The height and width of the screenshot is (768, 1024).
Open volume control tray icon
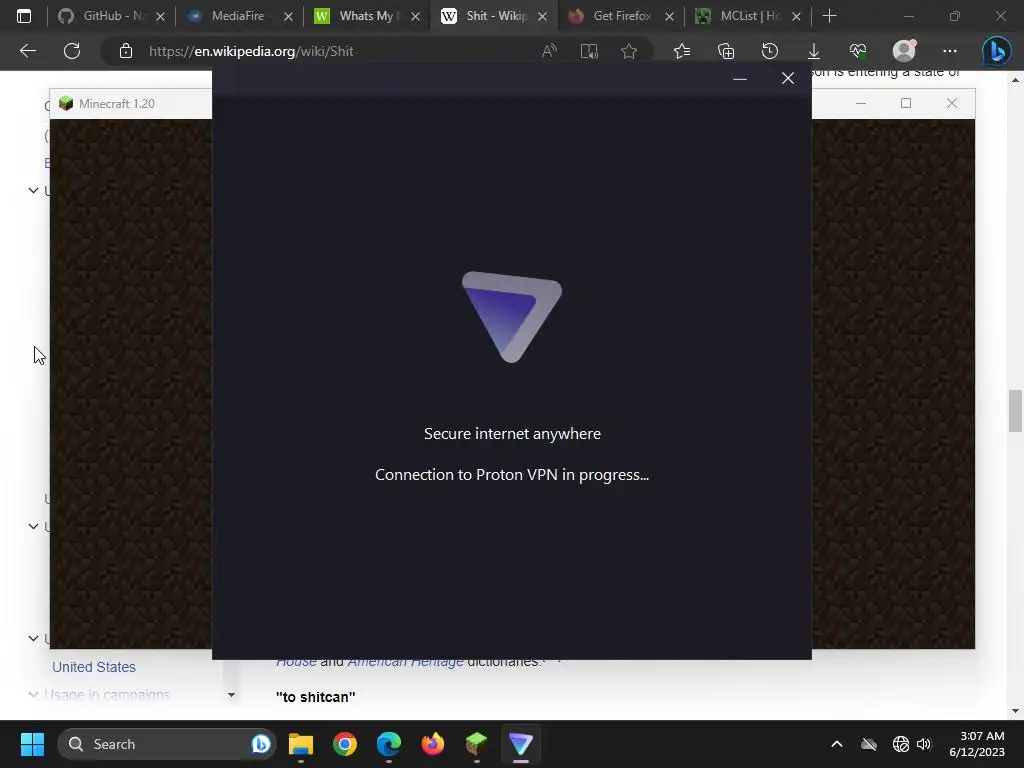click(923, 744)
